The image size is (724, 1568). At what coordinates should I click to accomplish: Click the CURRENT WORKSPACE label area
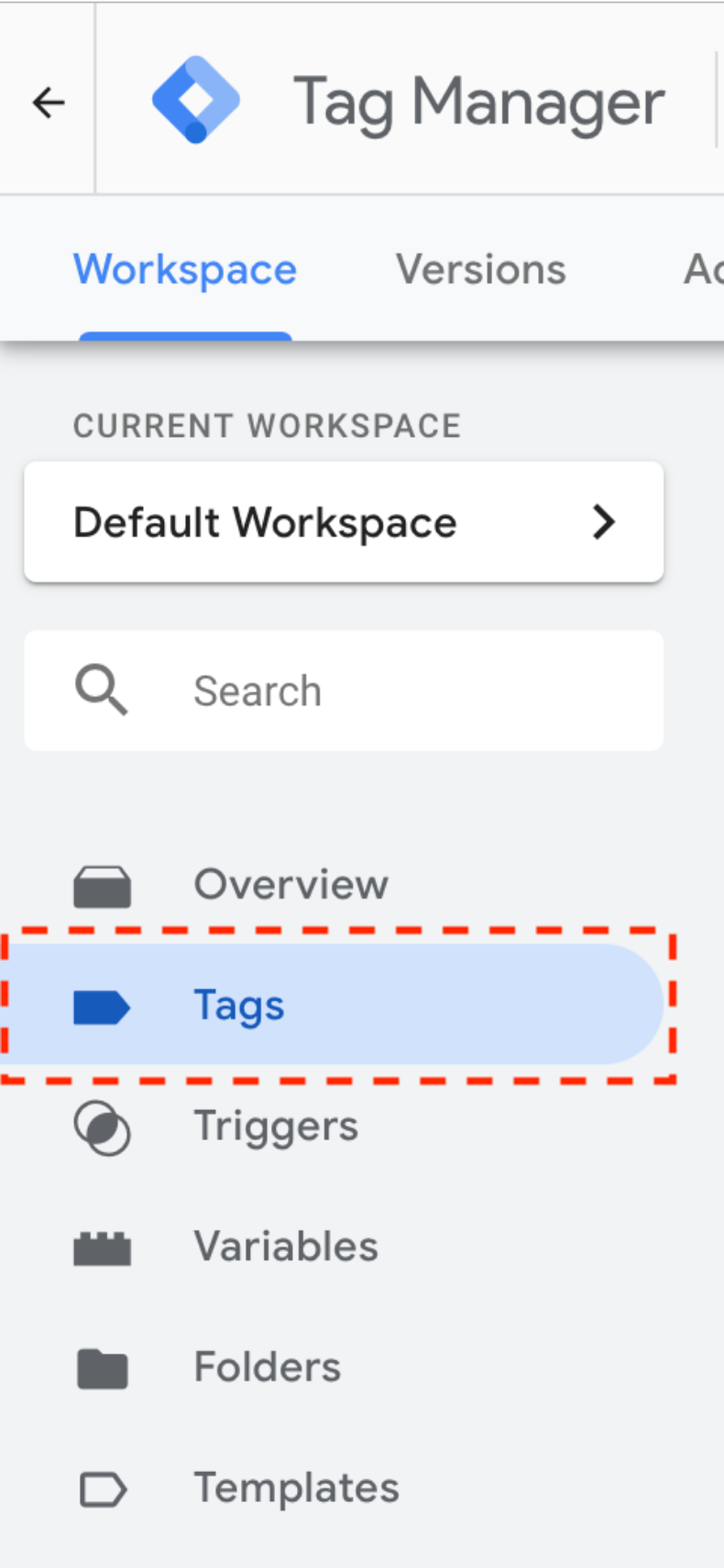267,425
